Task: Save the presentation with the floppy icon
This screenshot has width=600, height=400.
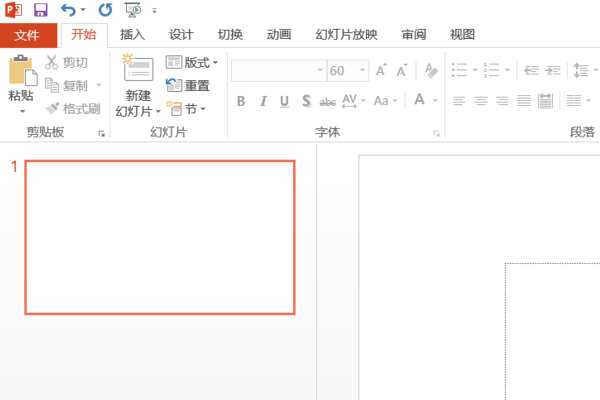Action: click(x=41, y=10)
